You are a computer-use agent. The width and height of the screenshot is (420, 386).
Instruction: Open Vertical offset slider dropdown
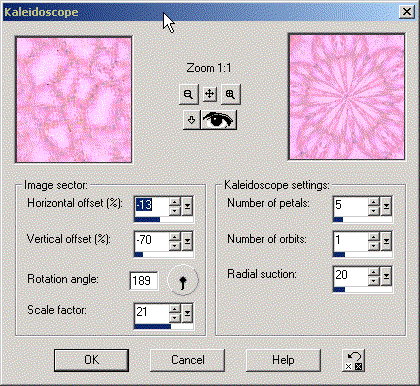187,241
